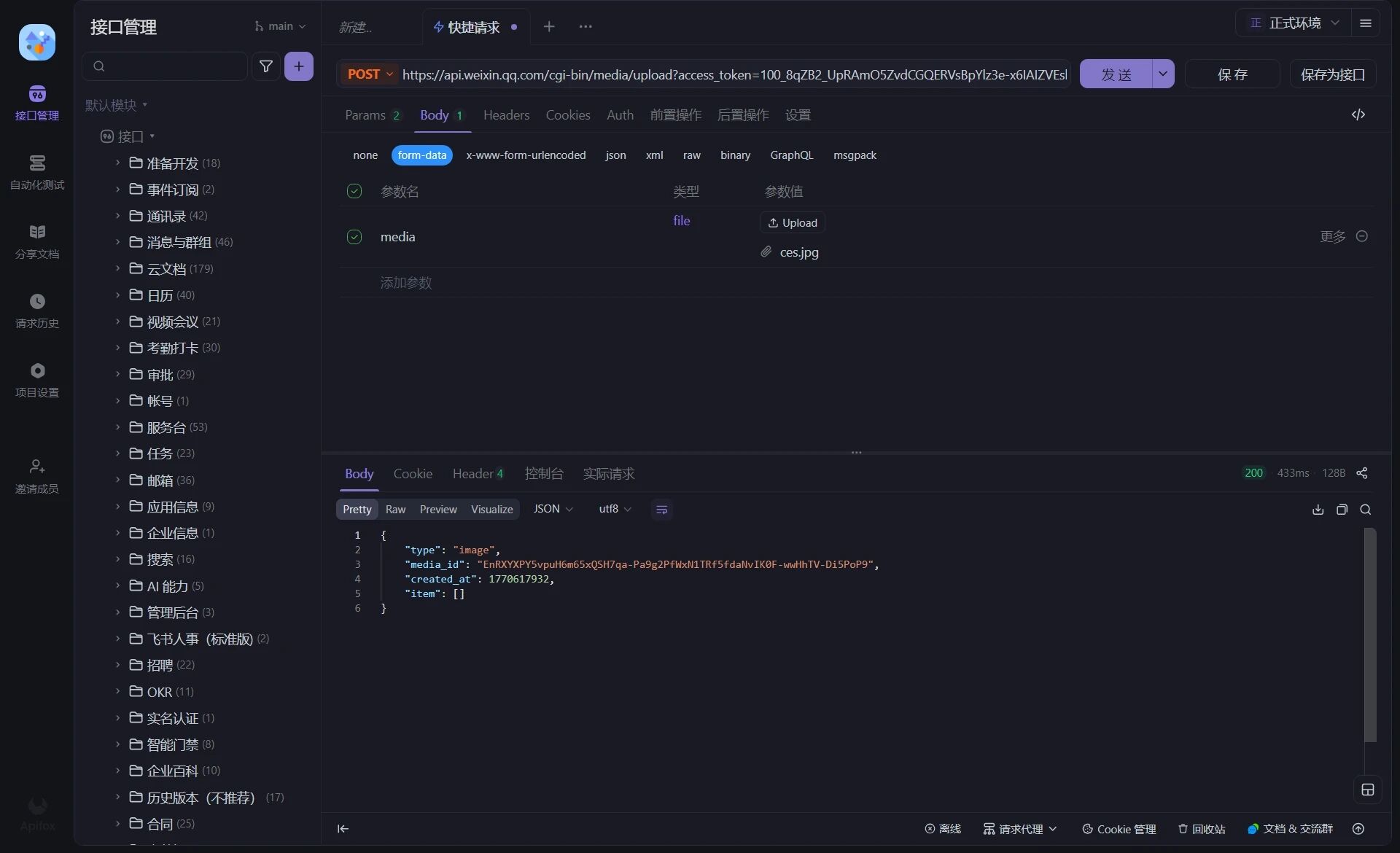Expand the 云文档 folder
Viewport: 1400px width, 853px height.
tap(167, 269)
